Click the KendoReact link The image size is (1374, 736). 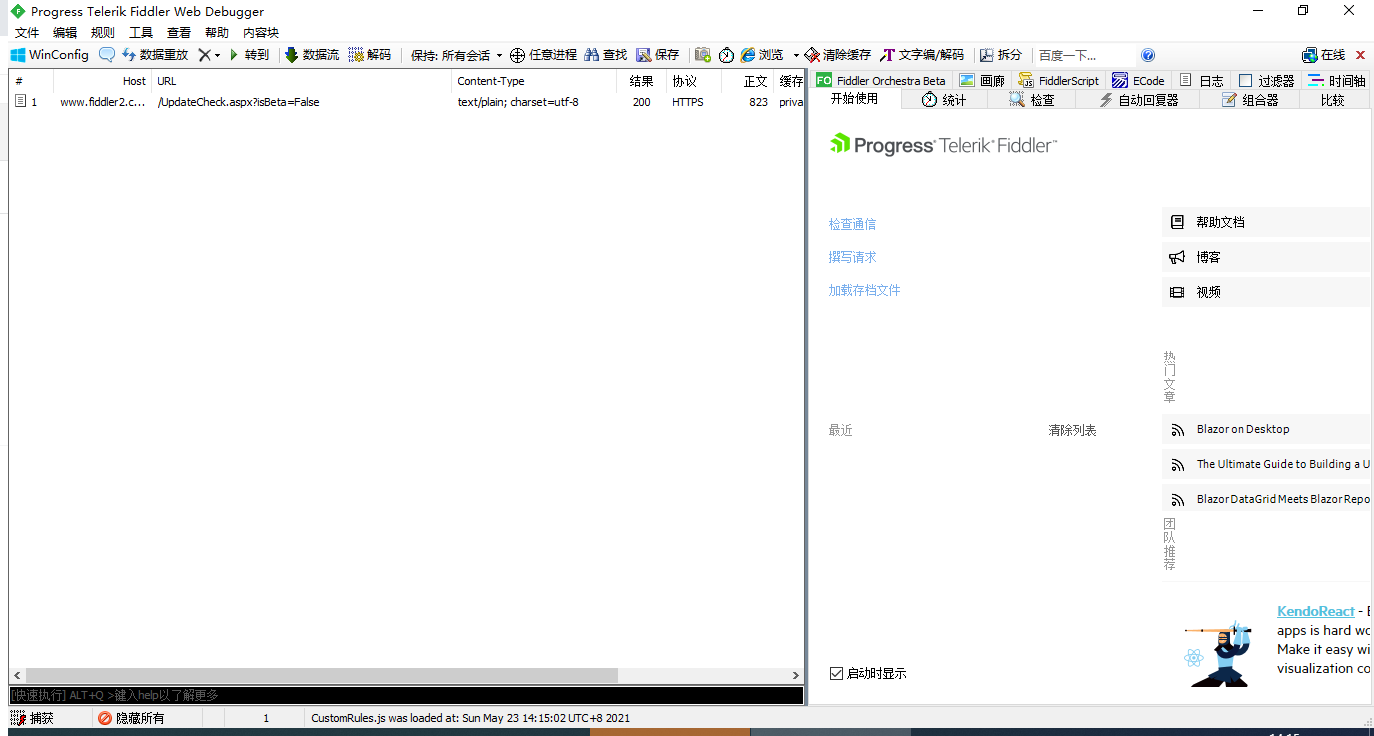click(x=1315, y=611)
